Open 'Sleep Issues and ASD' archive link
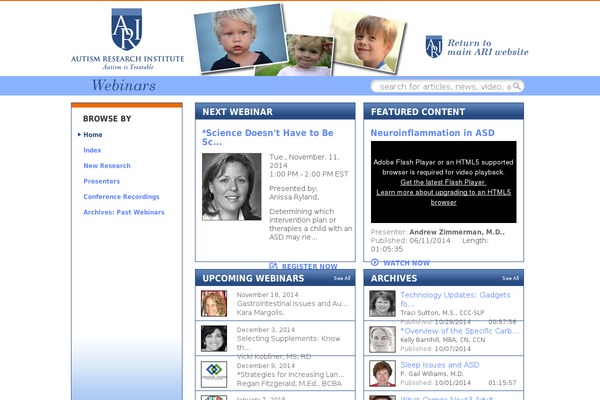The image size is (600, 400). [x=440, y=365]
